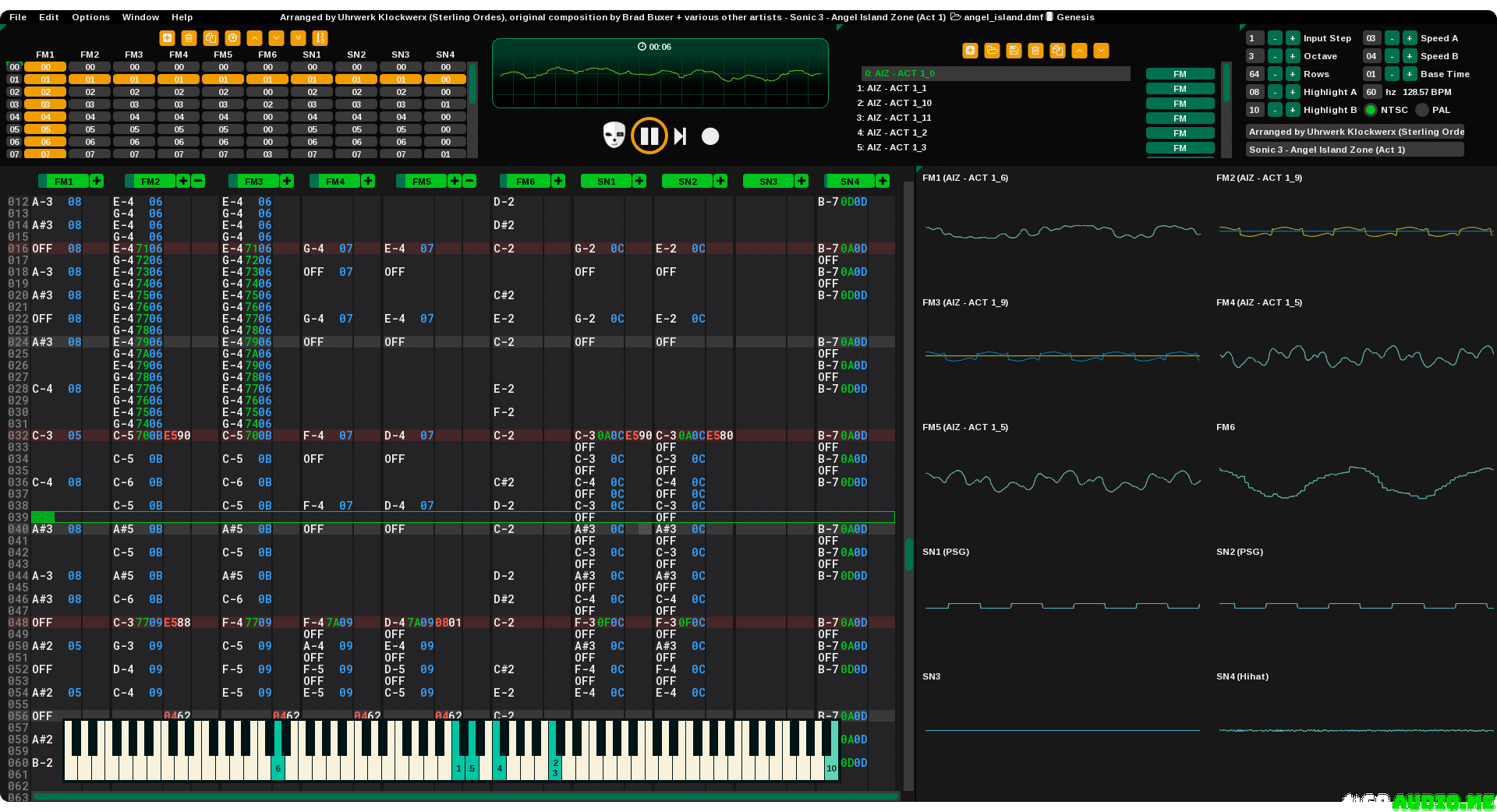Viewport: 1497px width, 812px height.
Task: Click the save instrument floppy icon
Action: (1014, 51)
